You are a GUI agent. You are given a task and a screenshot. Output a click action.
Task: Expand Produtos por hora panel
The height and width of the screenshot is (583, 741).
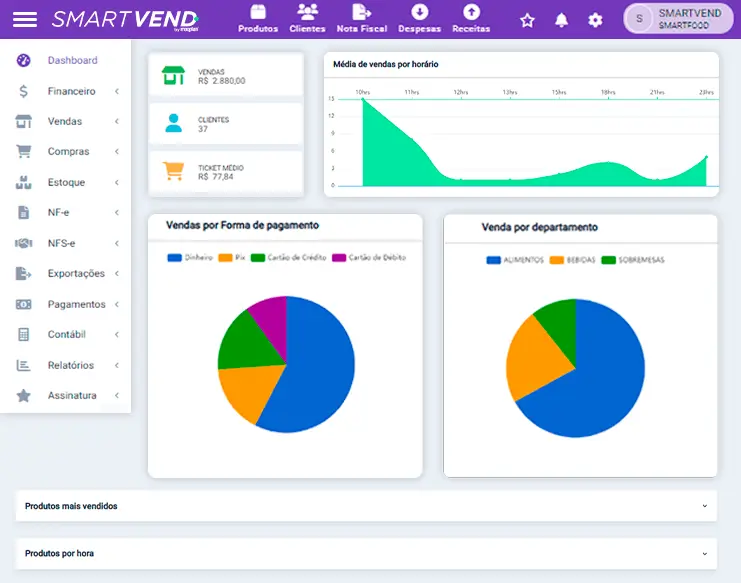(366, 553)
